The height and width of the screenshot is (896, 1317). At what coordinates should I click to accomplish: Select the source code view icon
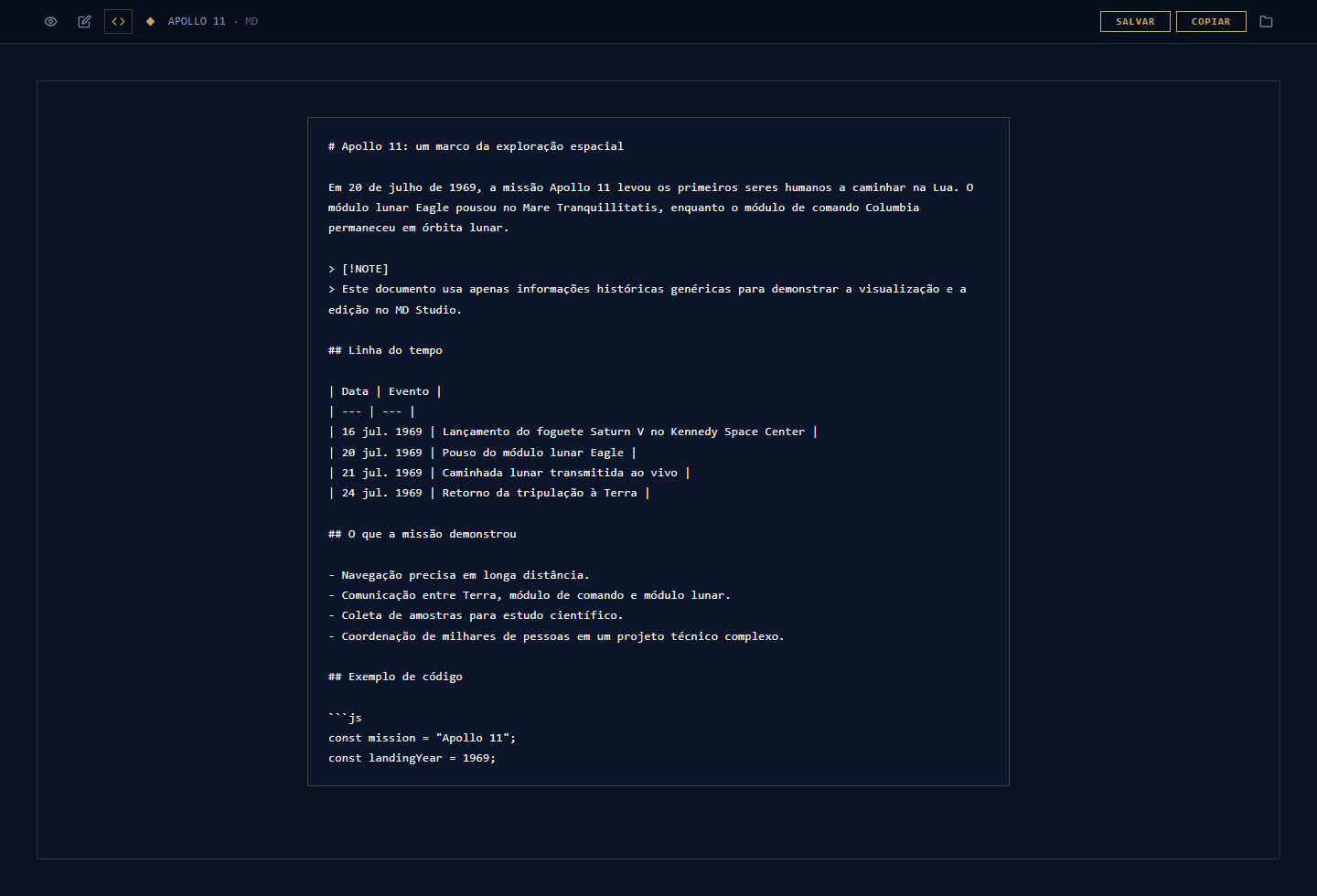118,21
